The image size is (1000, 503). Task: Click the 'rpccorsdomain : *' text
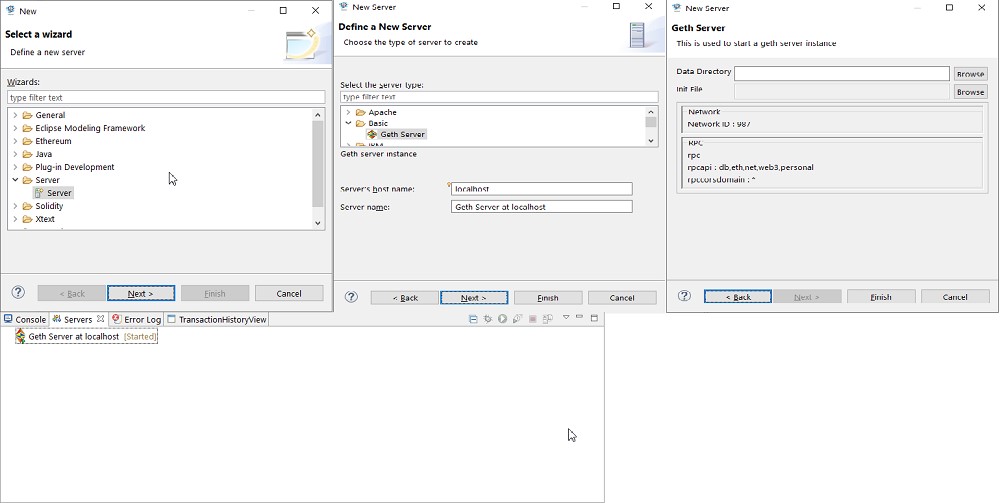[721, 180]
